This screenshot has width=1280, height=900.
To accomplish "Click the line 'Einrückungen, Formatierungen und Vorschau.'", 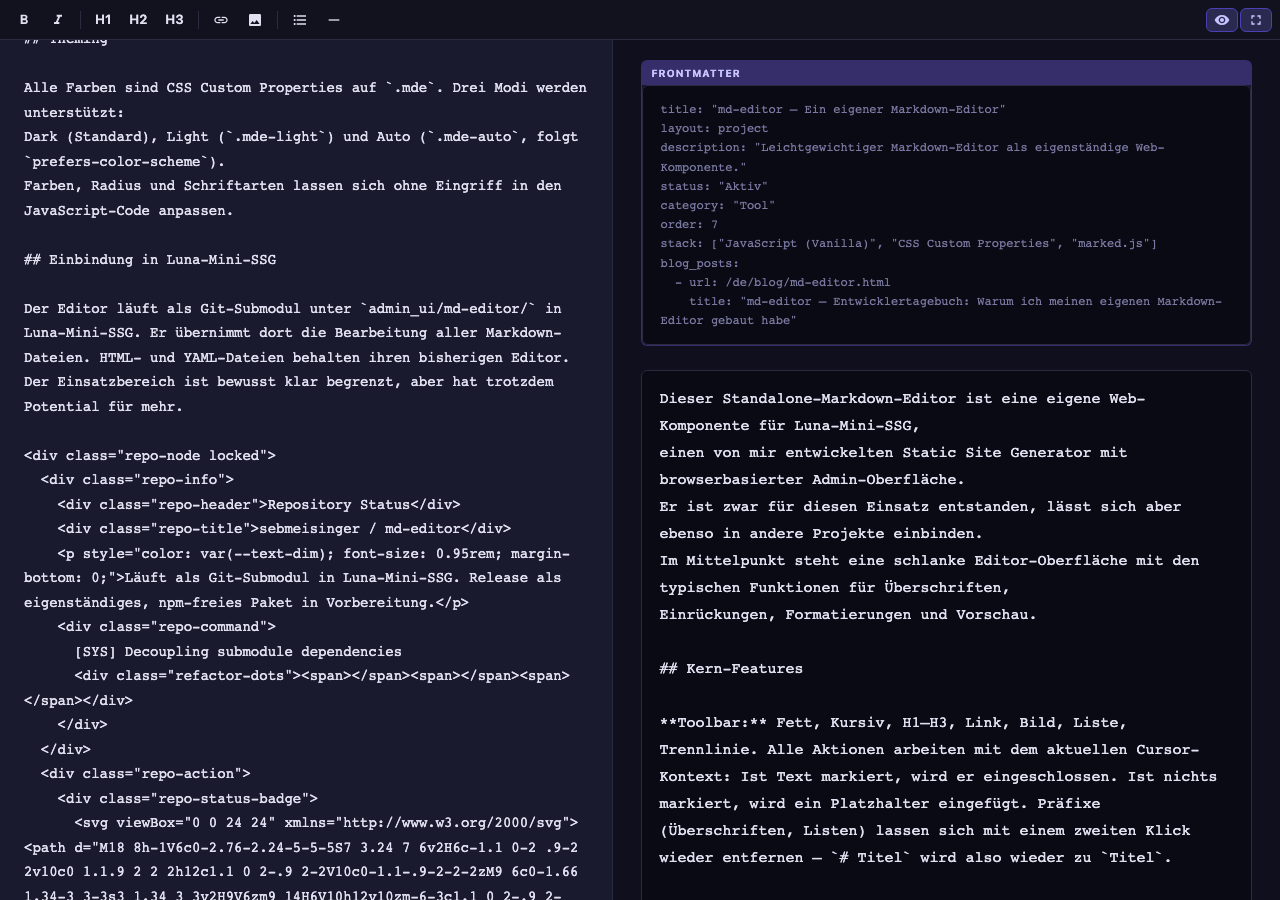I will tap(848, 615).
